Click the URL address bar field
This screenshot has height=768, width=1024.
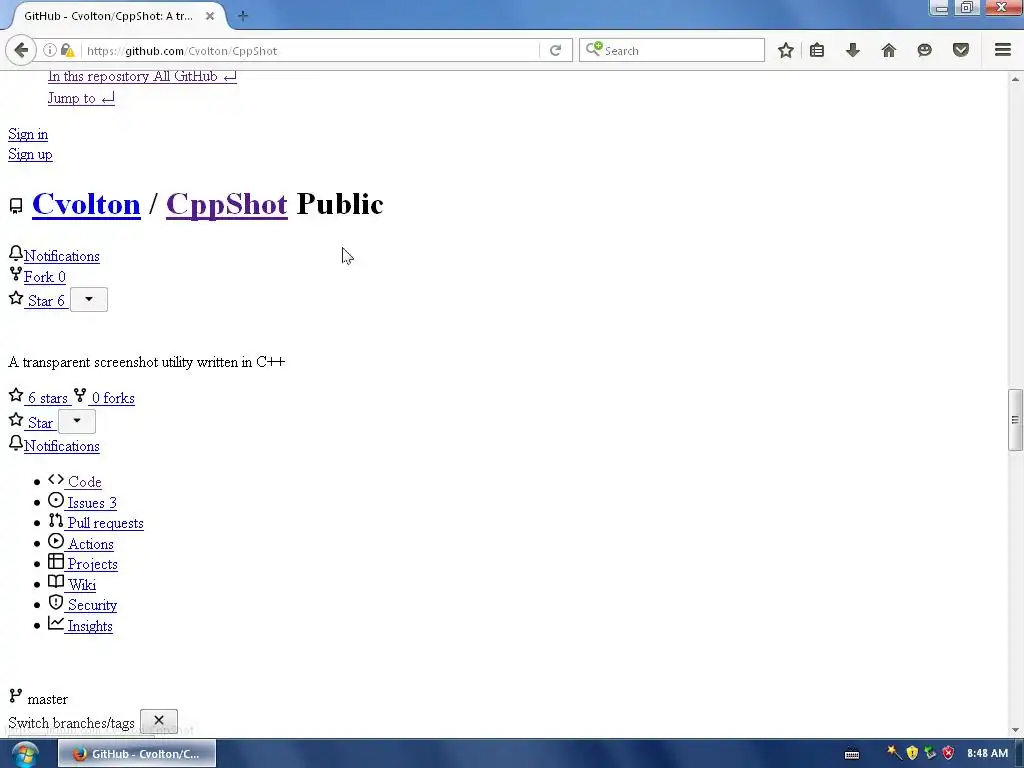(312, 50)
